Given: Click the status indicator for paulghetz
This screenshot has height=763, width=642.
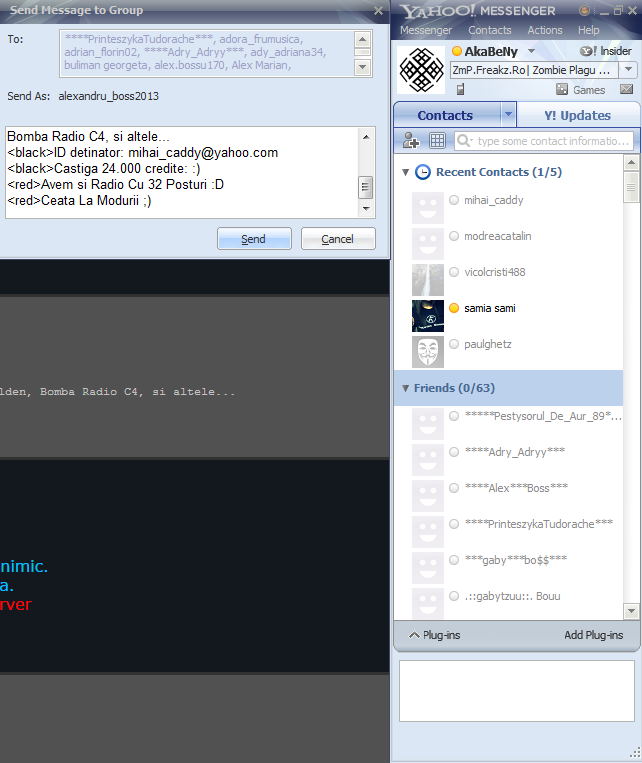Looking at the screenshot, I should pos(454,344).
